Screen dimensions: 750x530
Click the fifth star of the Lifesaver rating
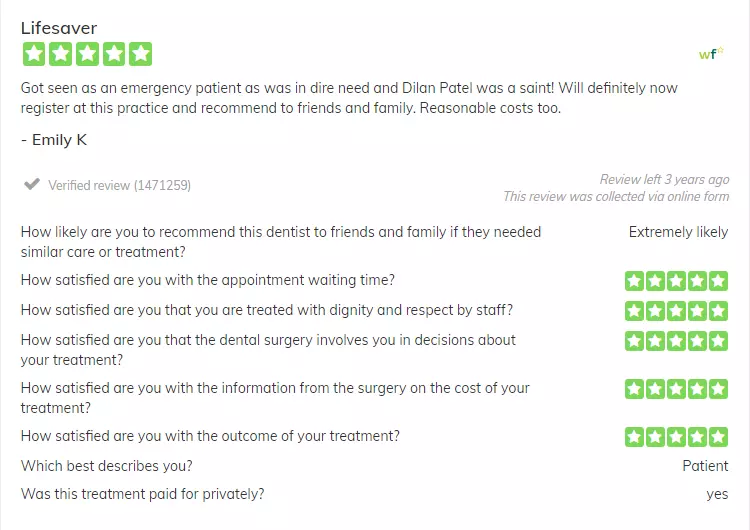[x=141, y=54]
